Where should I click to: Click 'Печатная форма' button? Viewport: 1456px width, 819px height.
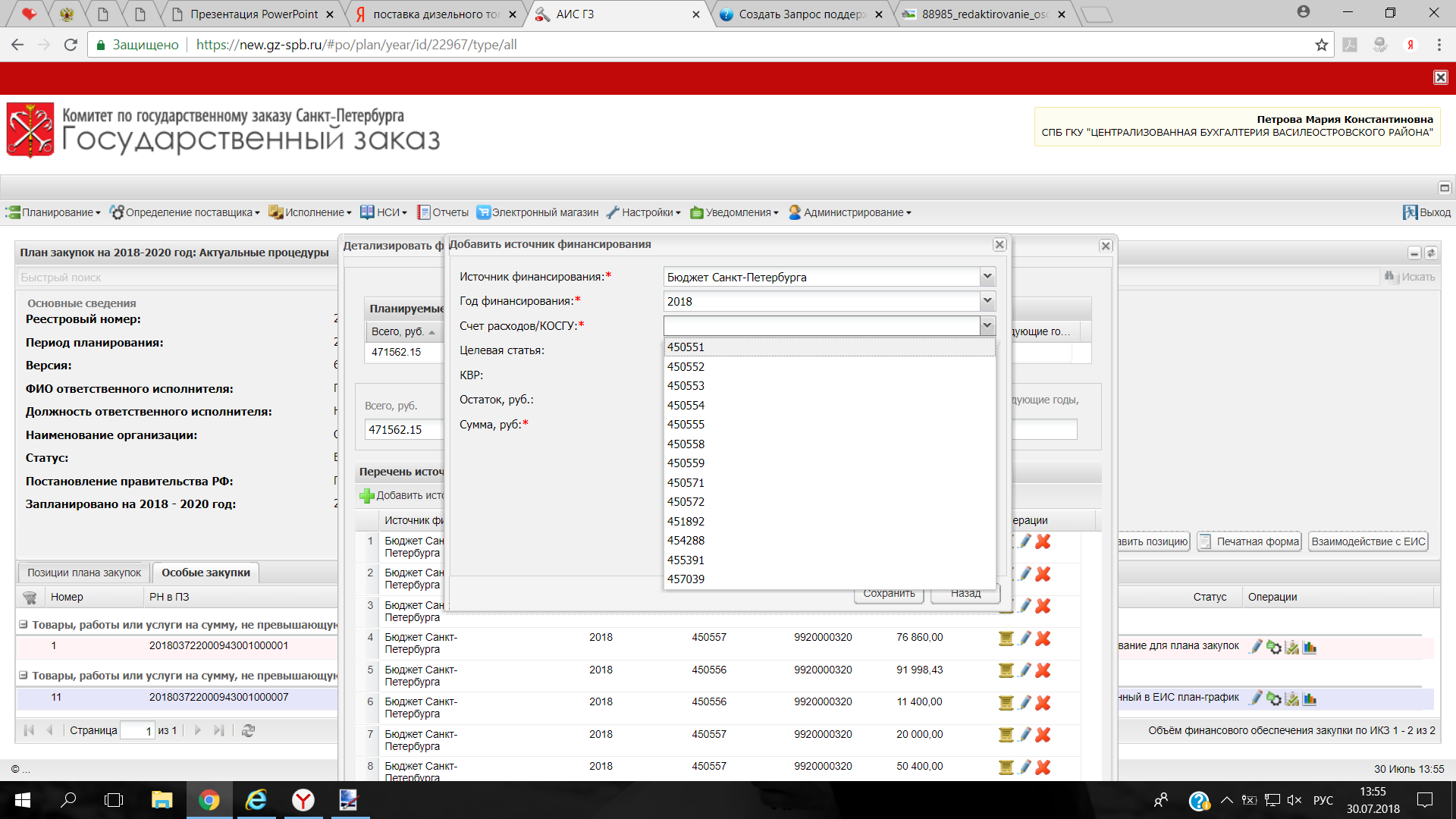1250,541
